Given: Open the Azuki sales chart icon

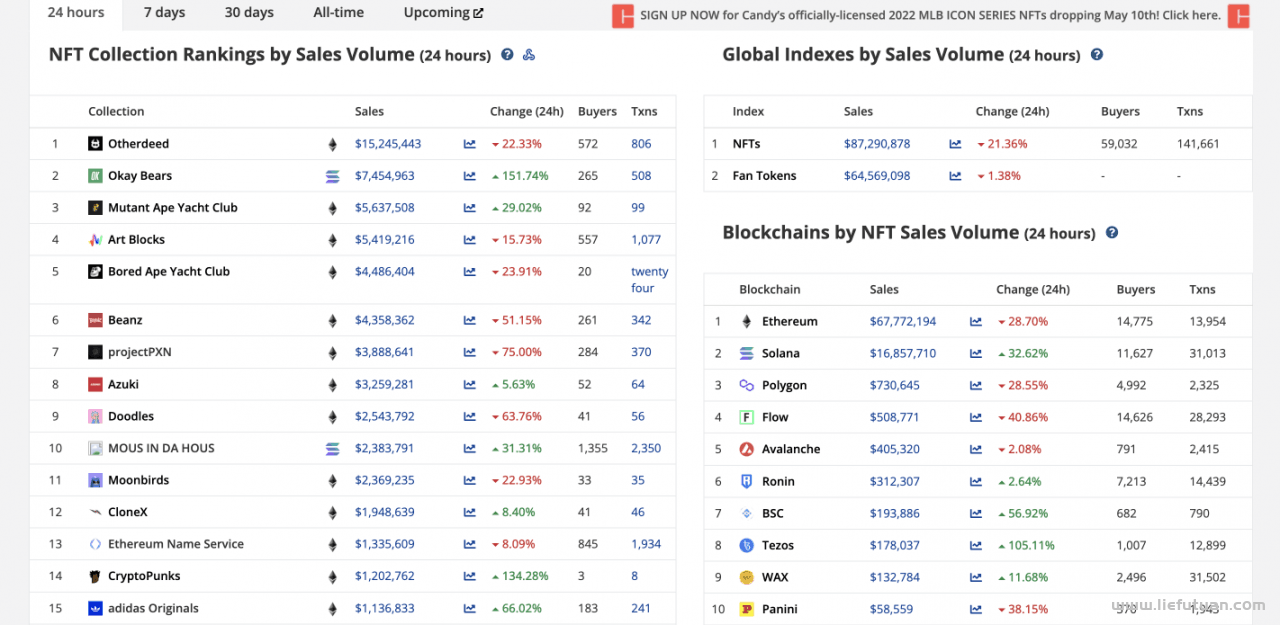Looking at the screenshot, I should click(470, 385).
